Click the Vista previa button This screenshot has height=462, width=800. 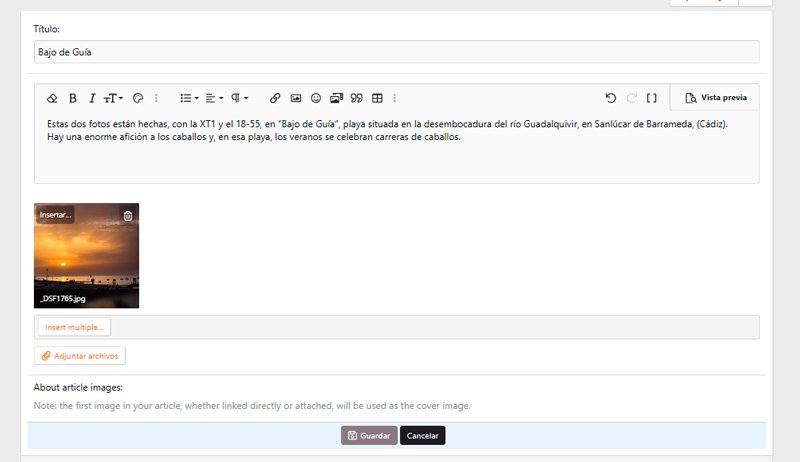pos(715,97)
